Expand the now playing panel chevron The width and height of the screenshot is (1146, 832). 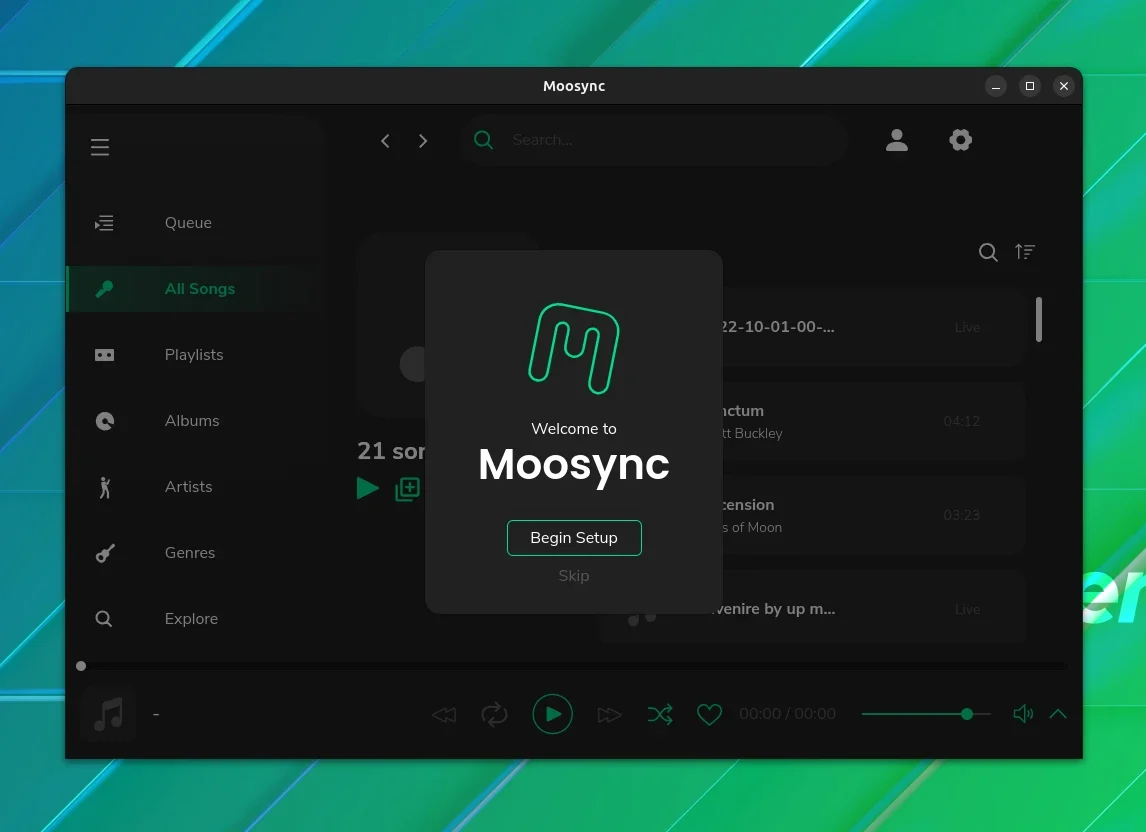tap(1058, 714)
